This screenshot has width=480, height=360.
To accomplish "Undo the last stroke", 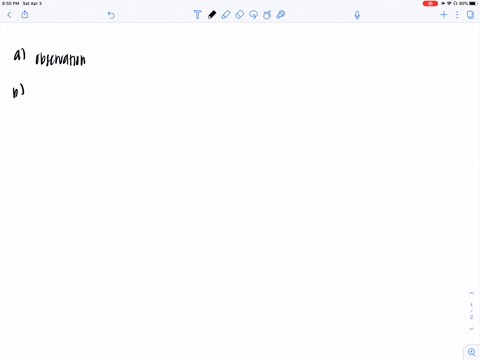I will pos(111,15).
